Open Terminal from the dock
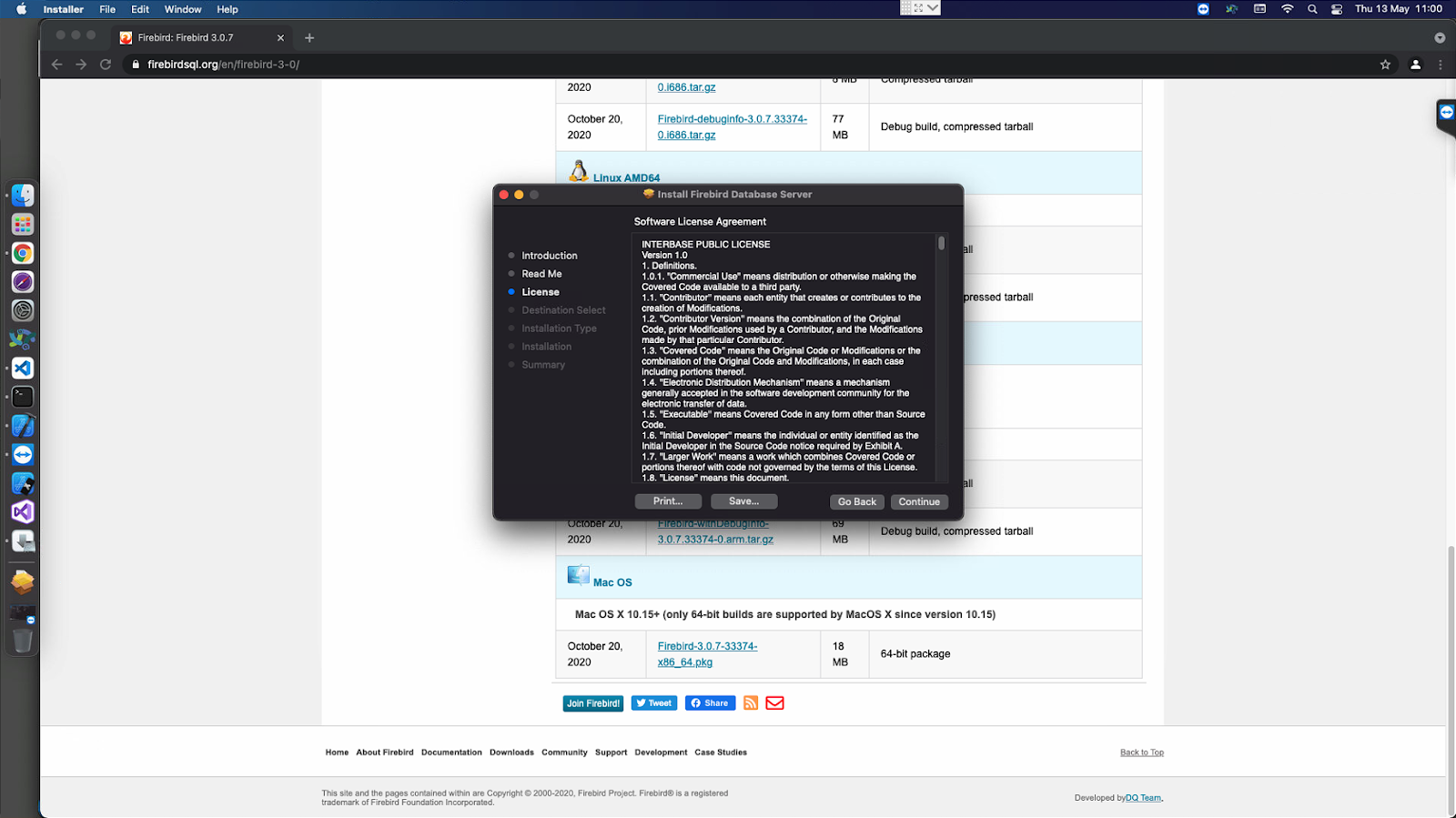Viewport: 1456px width, 818px height. pyautogui.click(x=23, y=397)
